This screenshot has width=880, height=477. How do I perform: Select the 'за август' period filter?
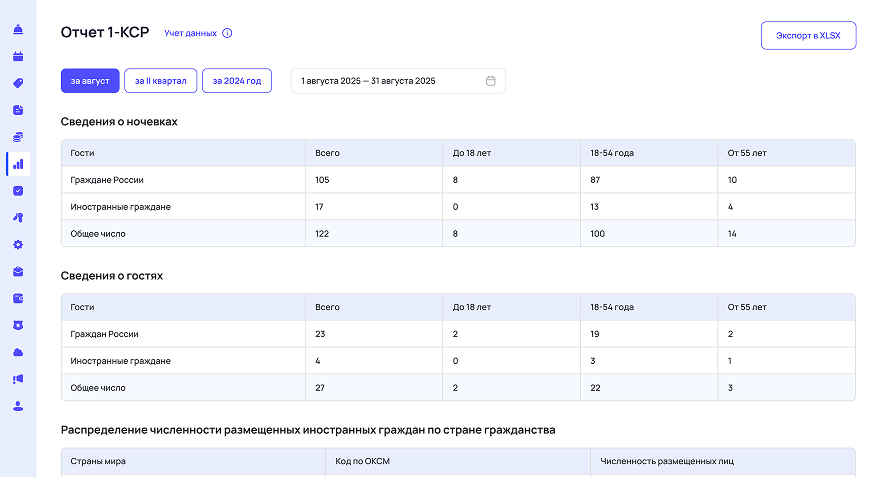click(x=90, y=81)
